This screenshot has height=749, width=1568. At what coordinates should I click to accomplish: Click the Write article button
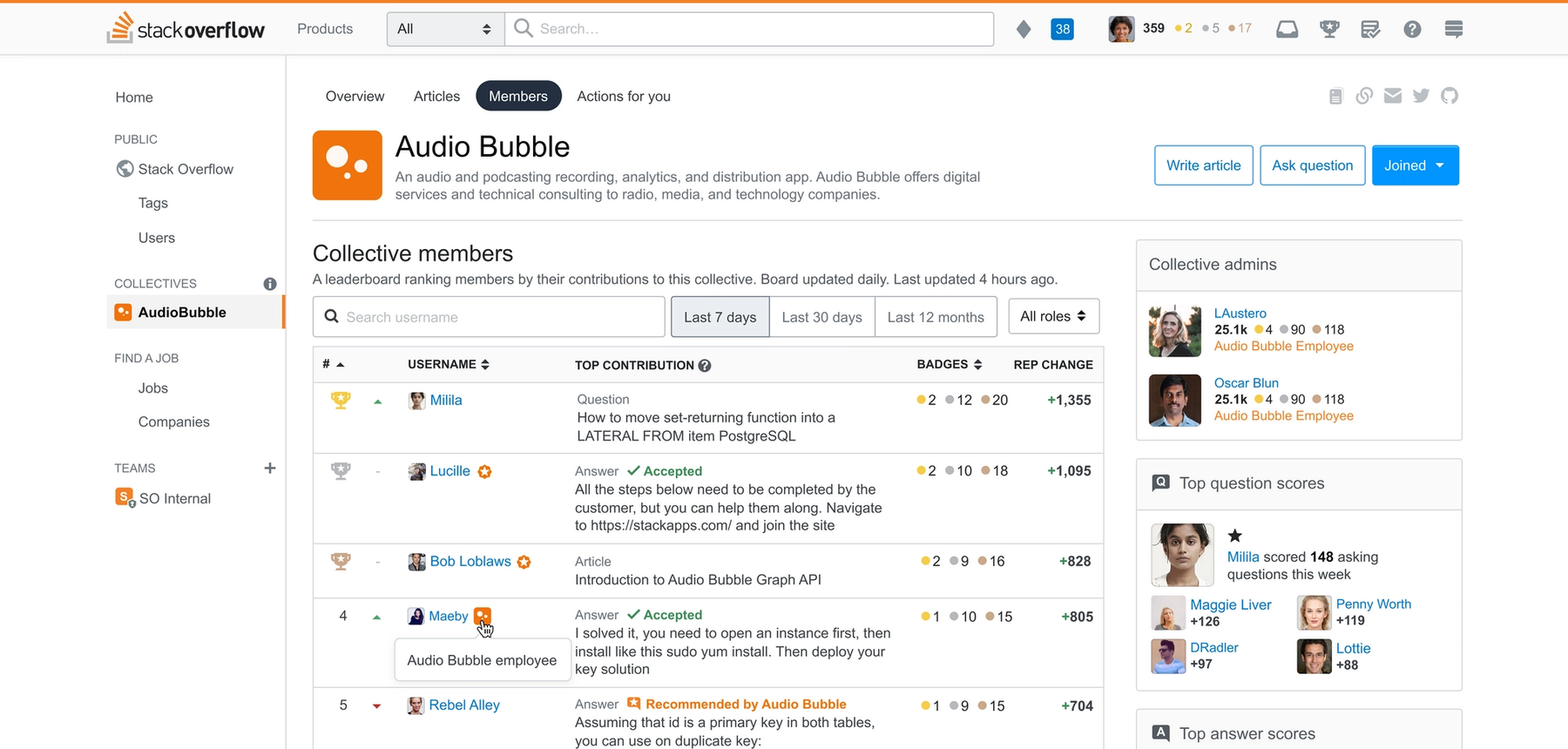coord(1204,165)
